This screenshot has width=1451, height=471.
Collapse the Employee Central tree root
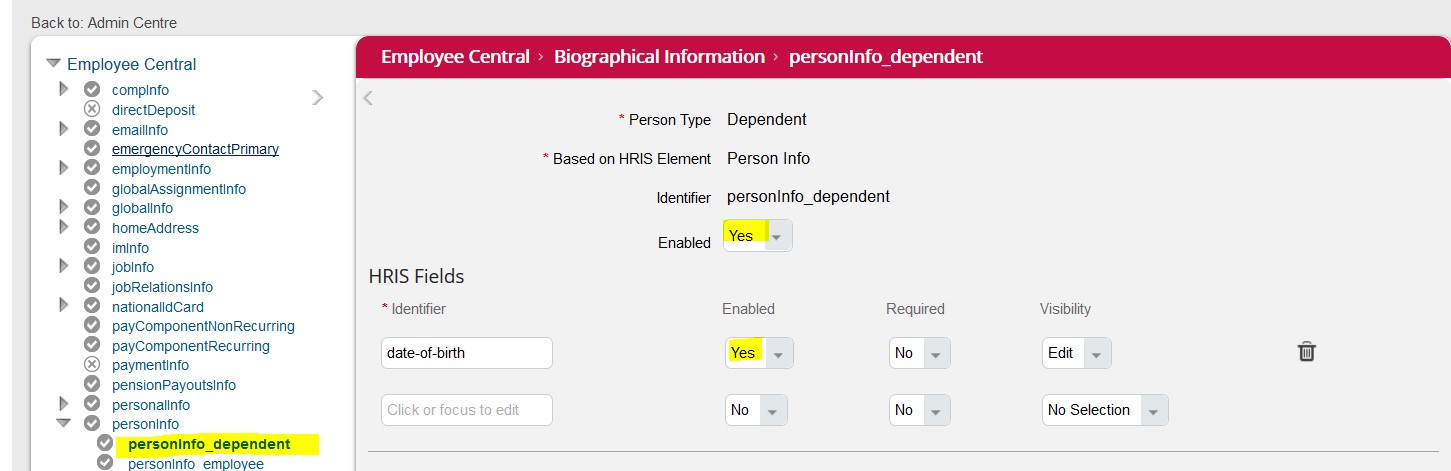coord(54,64)
